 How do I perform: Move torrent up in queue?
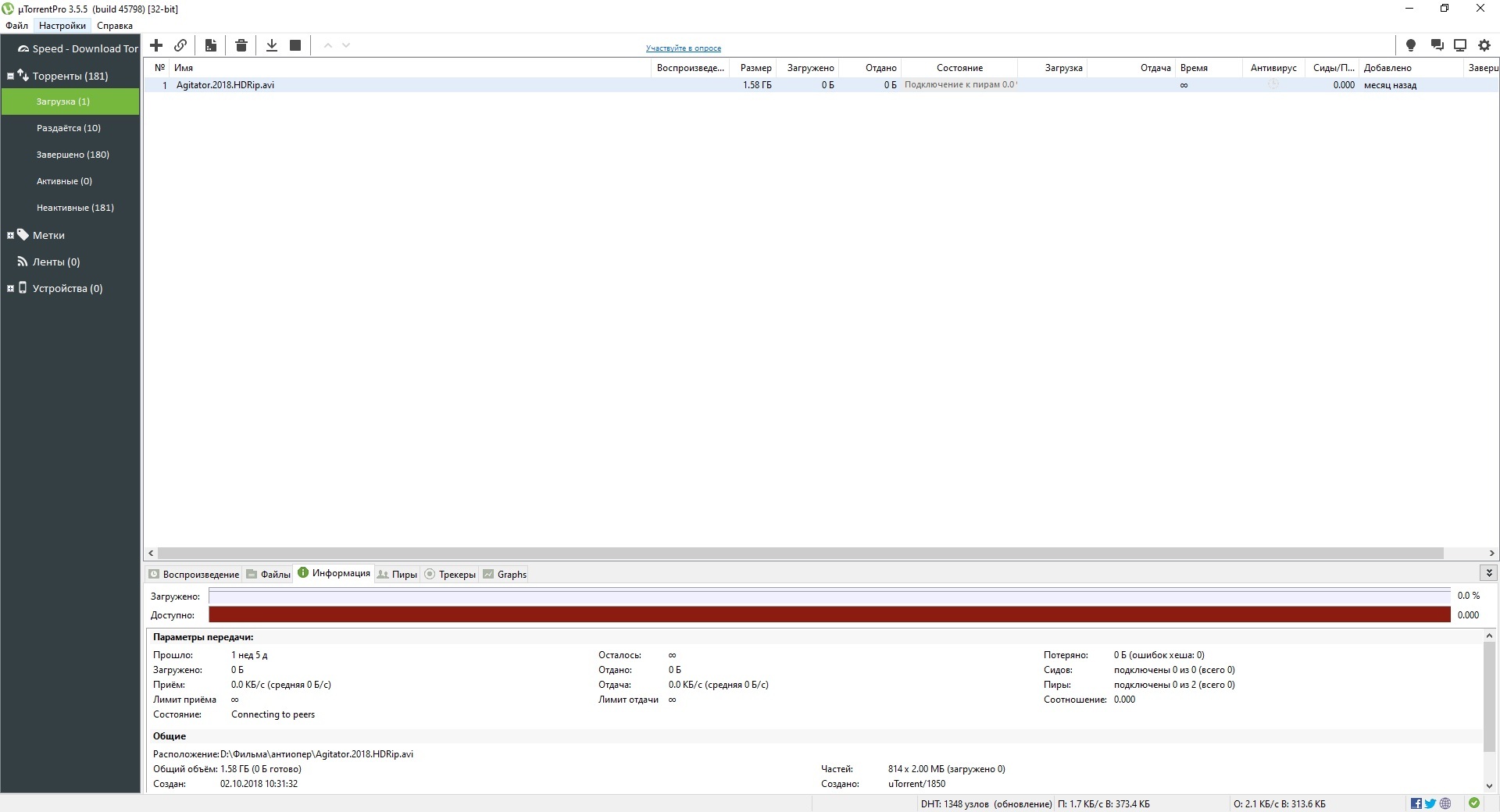coord(328,45)
